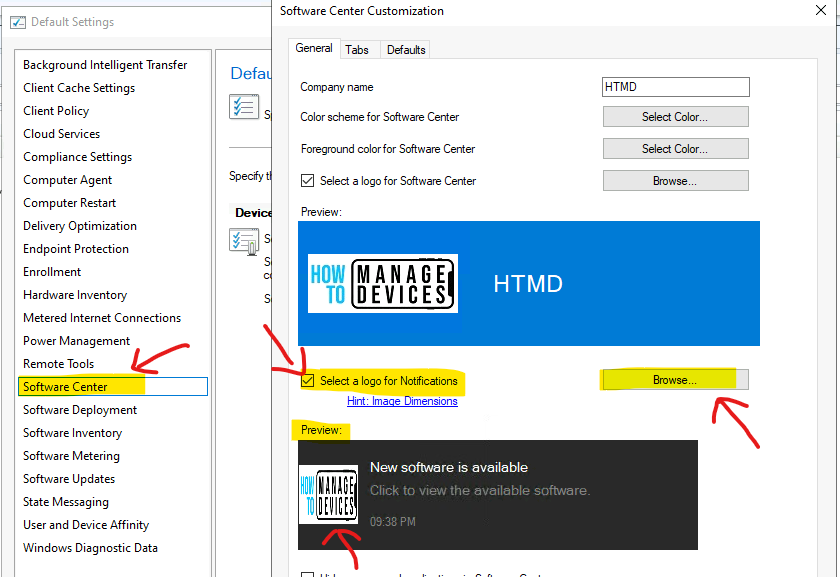Browse for the Notifications logo
The image size is (840, 577).
(676, 380)
